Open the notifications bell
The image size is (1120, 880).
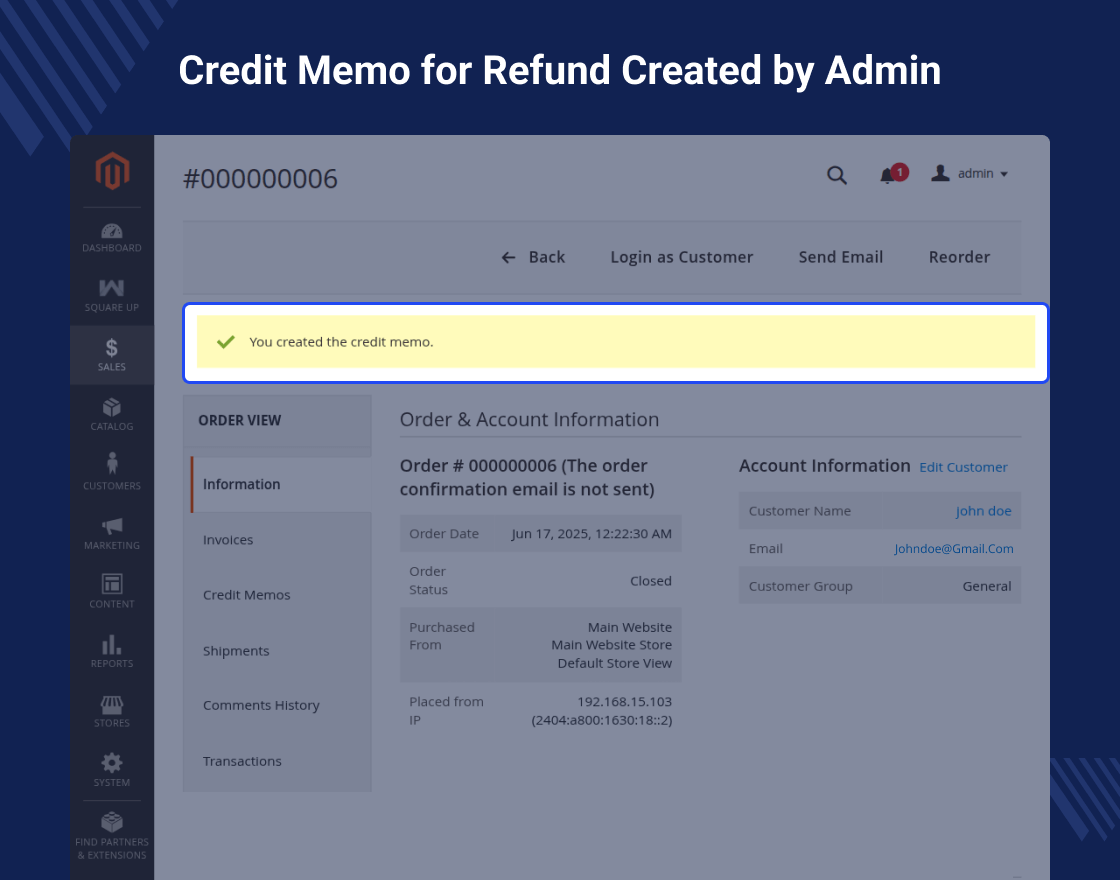pyautogui.click(x=887, y=176)
